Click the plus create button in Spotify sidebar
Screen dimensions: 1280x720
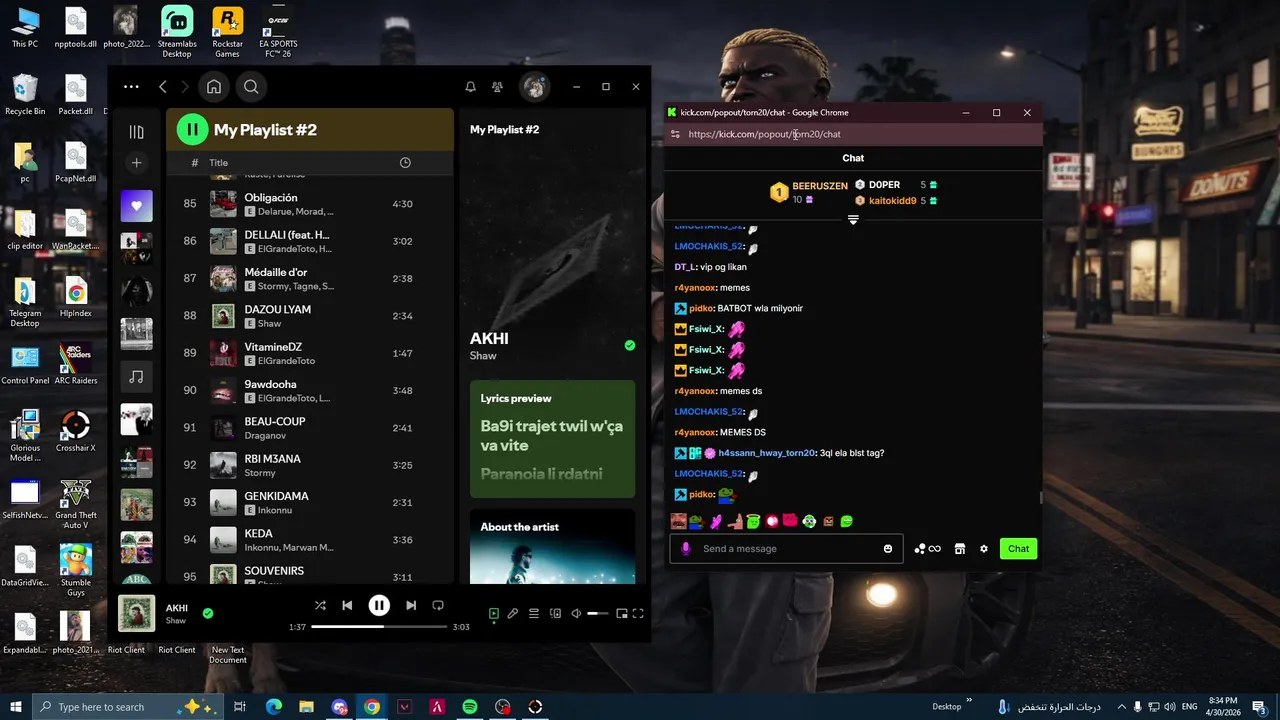pyautogui.click(x=137, y=162)
